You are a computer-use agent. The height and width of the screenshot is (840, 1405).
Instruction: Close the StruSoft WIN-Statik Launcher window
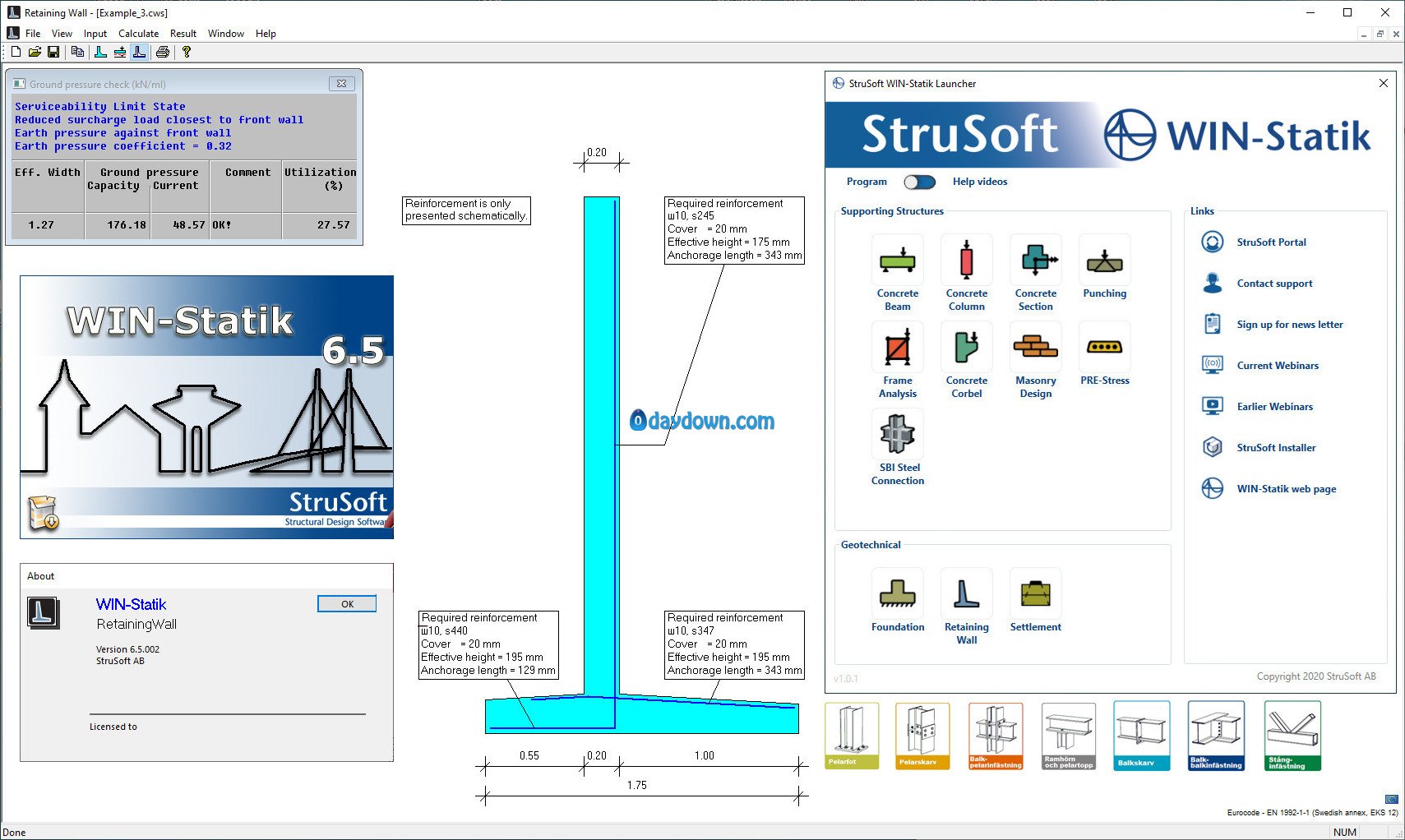tap(1384, 83)
